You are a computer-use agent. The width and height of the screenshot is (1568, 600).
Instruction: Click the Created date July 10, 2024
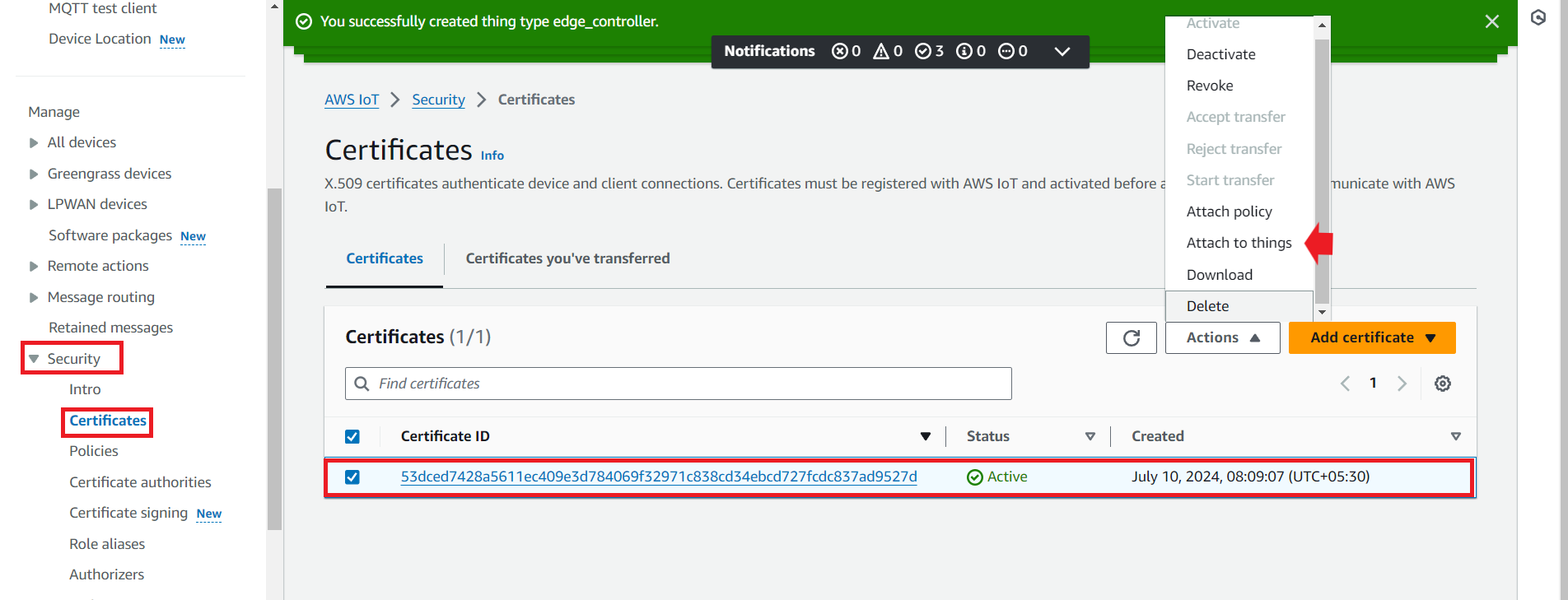pos(1250,477)
